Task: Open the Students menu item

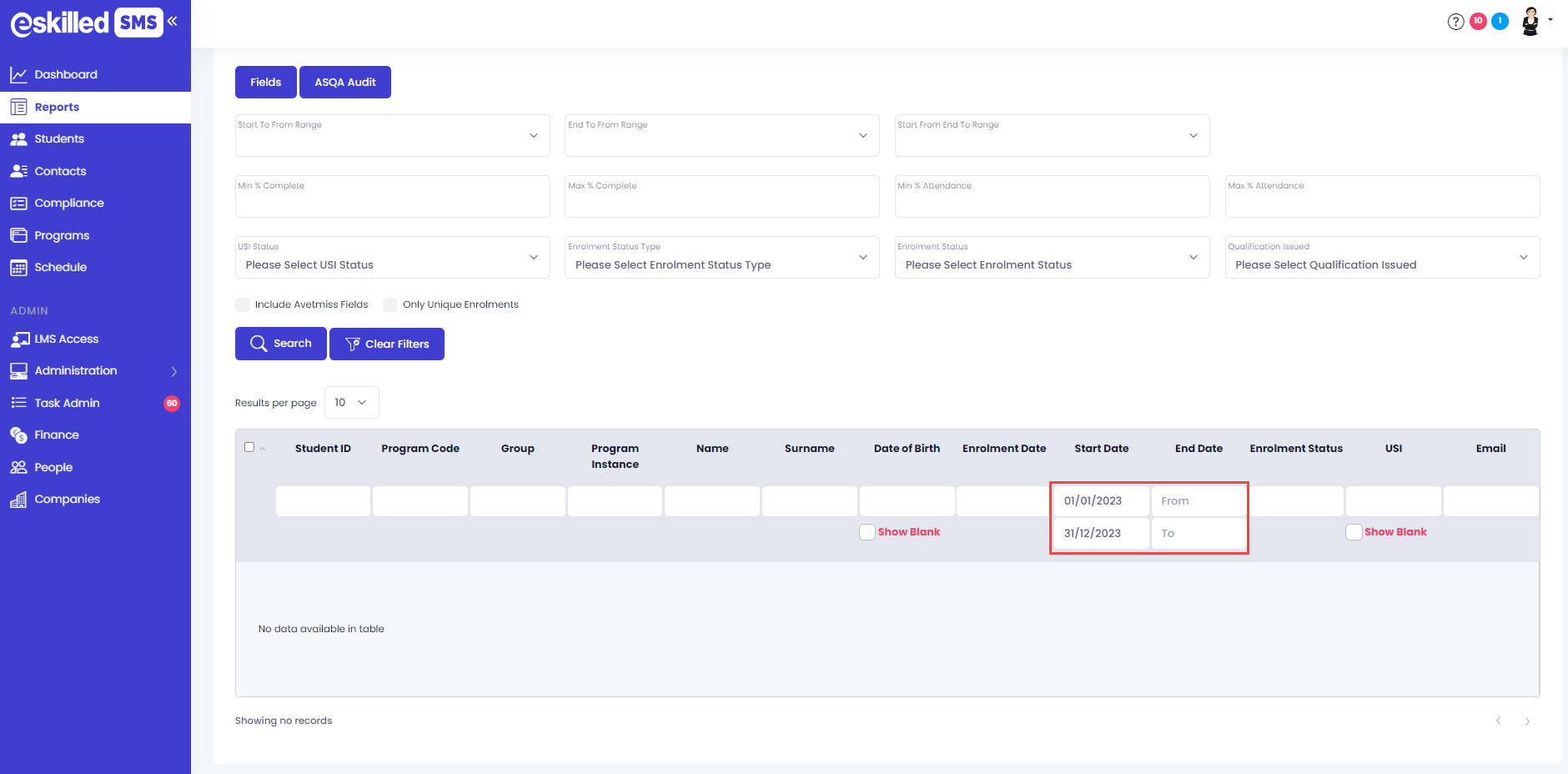Action: [59, 139]
